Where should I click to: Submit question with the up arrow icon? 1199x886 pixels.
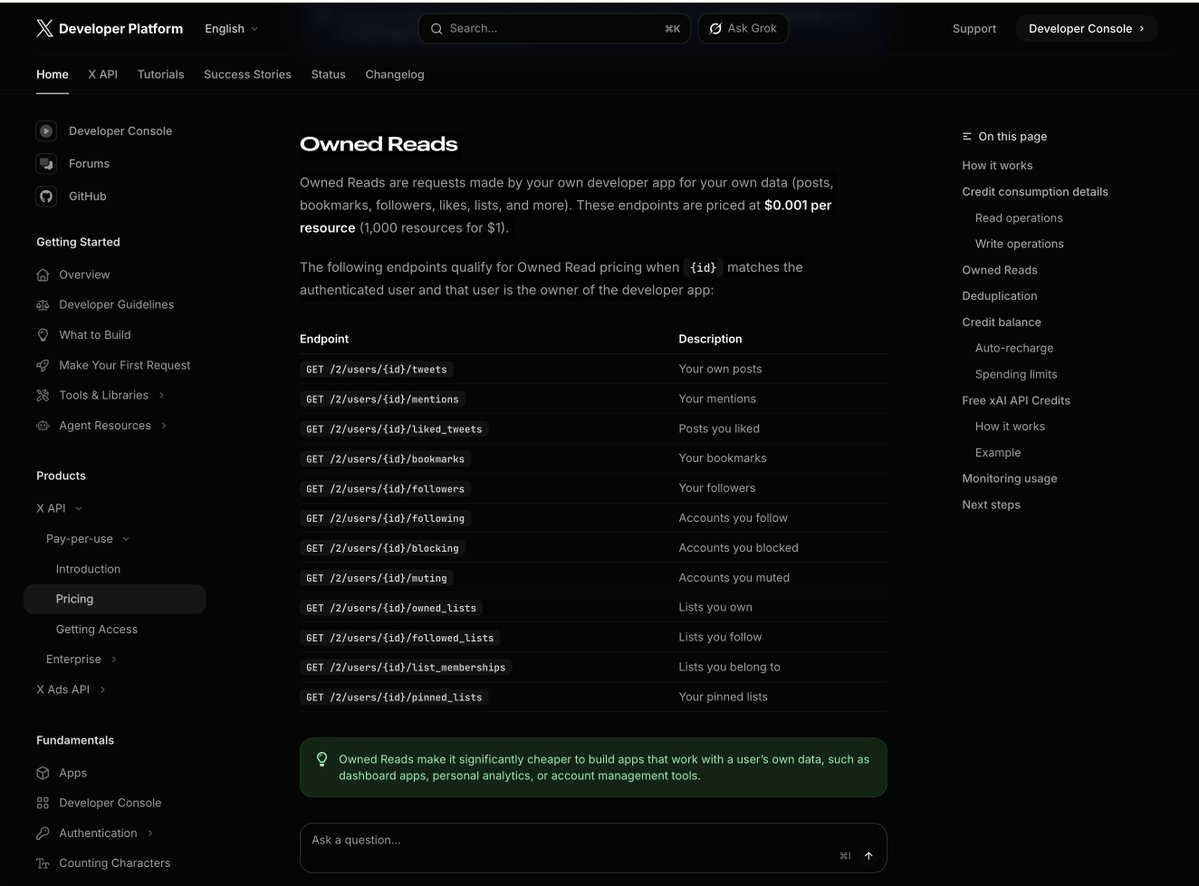click(869, 855)
